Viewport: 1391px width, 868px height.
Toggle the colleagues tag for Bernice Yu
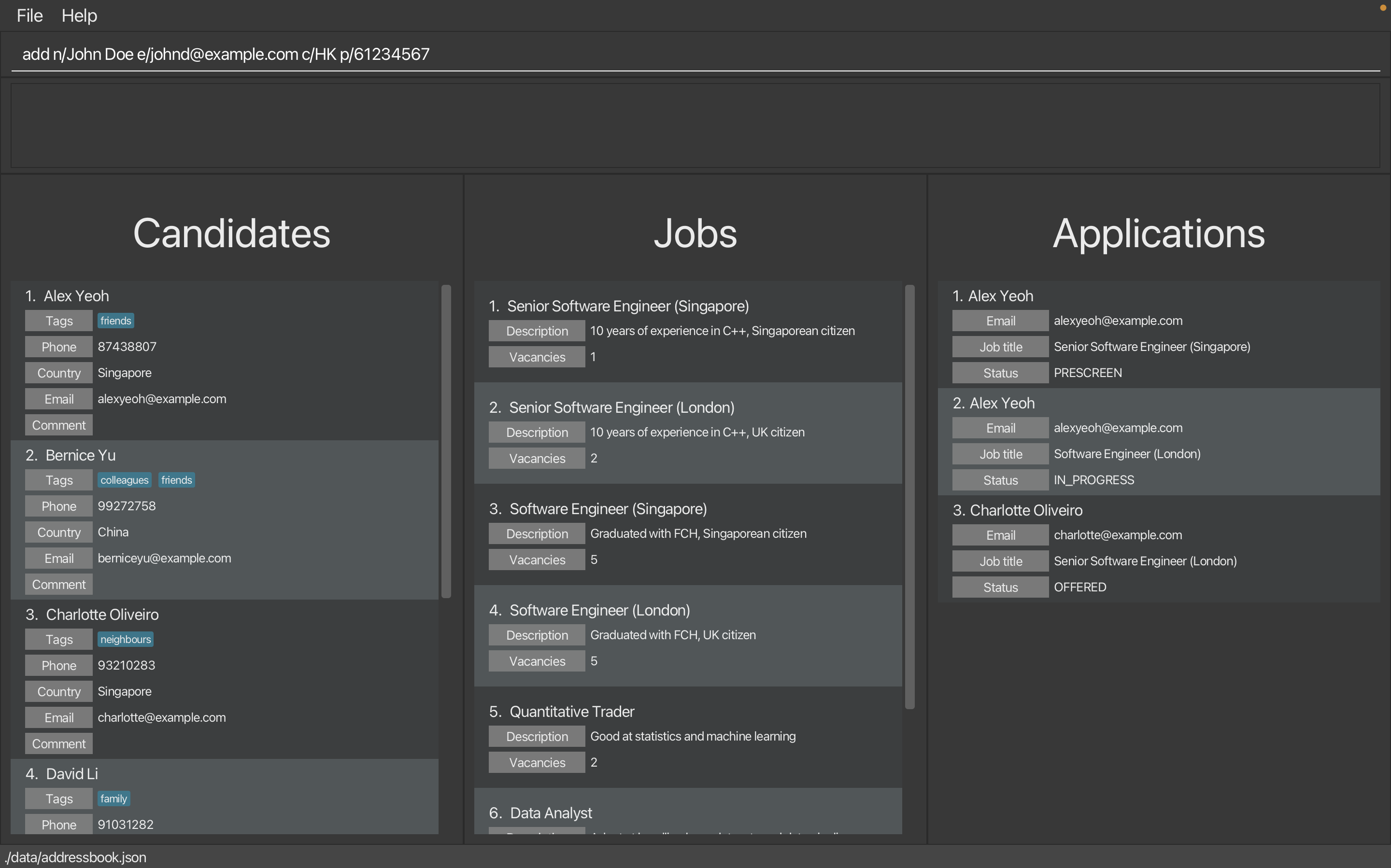[124, 480]
